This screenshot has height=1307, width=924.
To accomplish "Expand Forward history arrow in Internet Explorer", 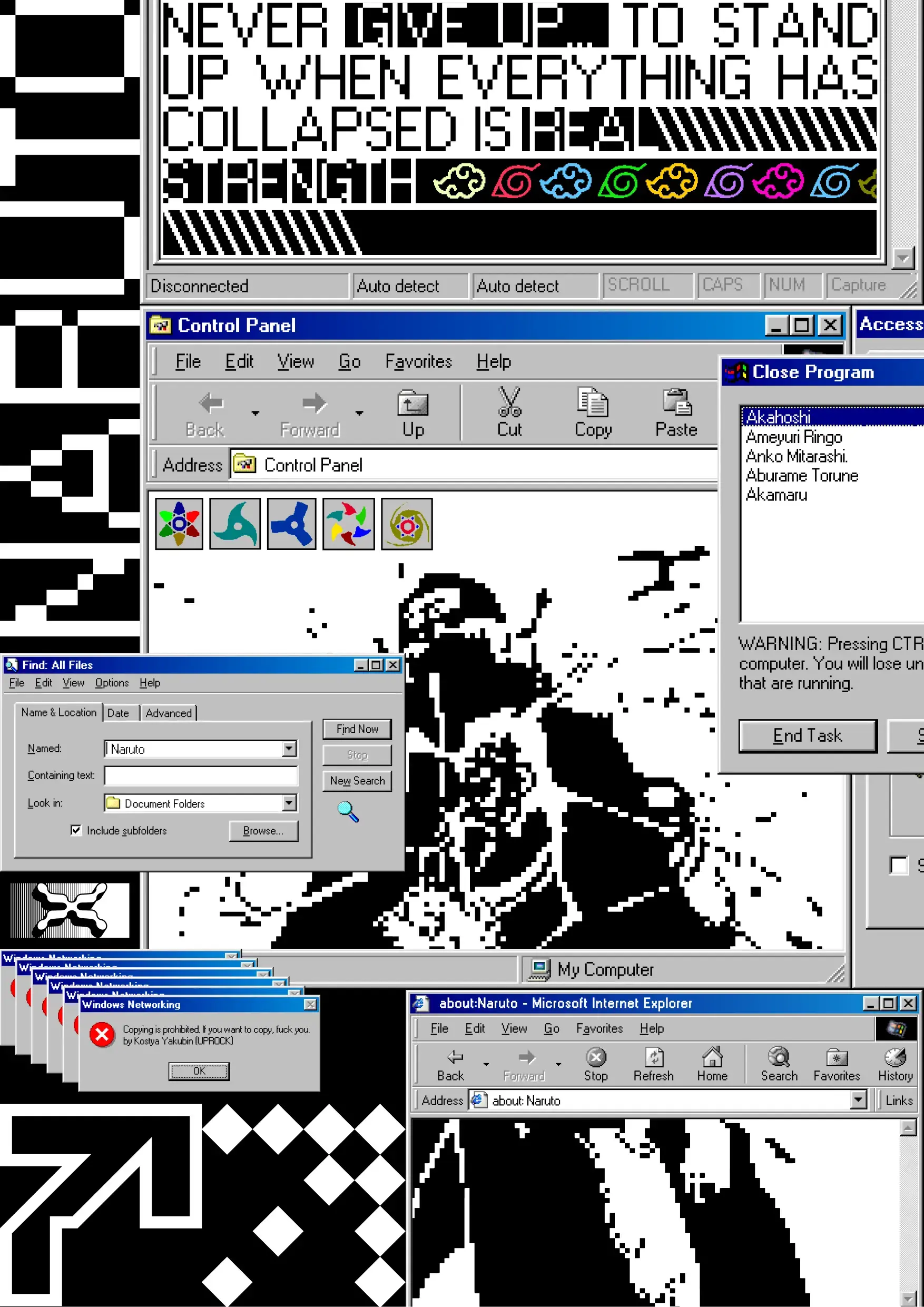I will pos(558,1065).
